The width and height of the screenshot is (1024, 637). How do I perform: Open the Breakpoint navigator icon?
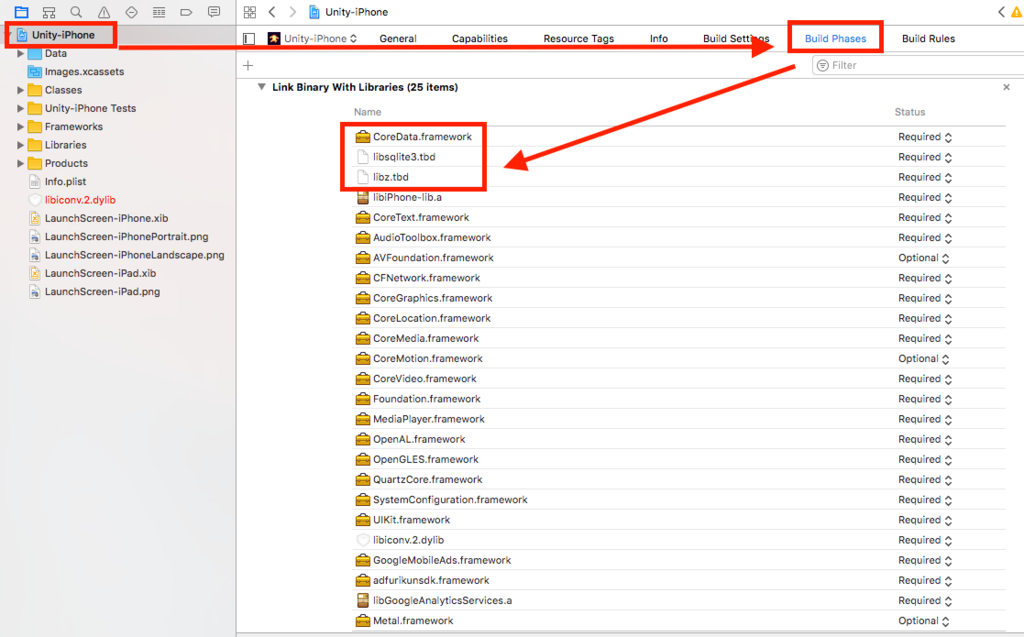point(186,12)
